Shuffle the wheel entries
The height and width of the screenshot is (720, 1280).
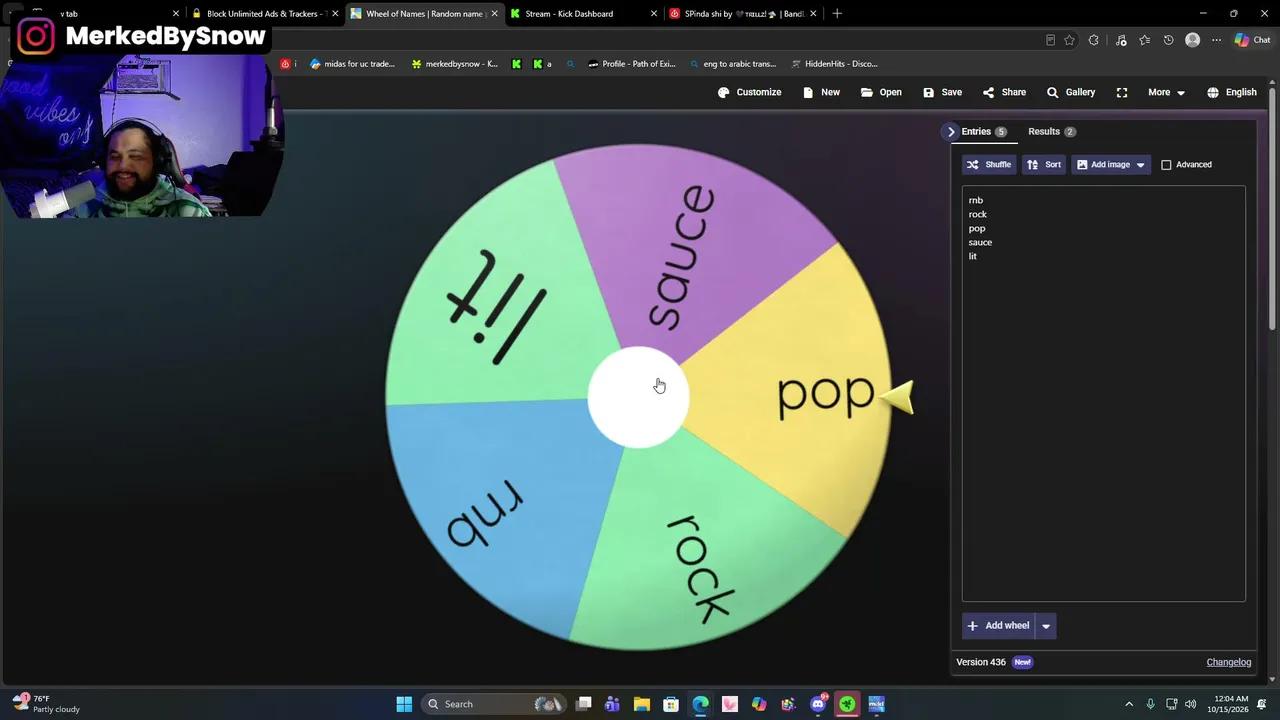click(x=989, y=165)
